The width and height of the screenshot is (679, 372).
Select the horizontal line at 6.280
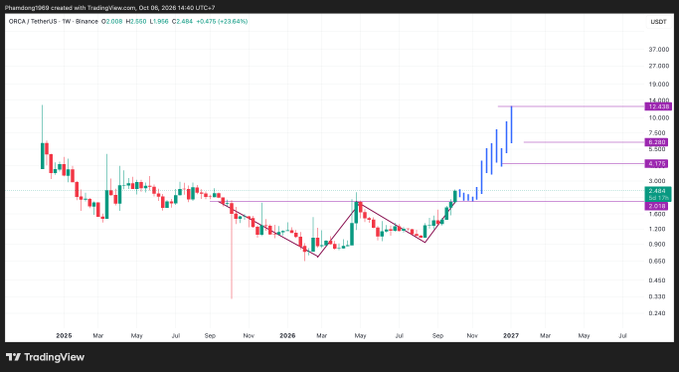tap(584, 142)
